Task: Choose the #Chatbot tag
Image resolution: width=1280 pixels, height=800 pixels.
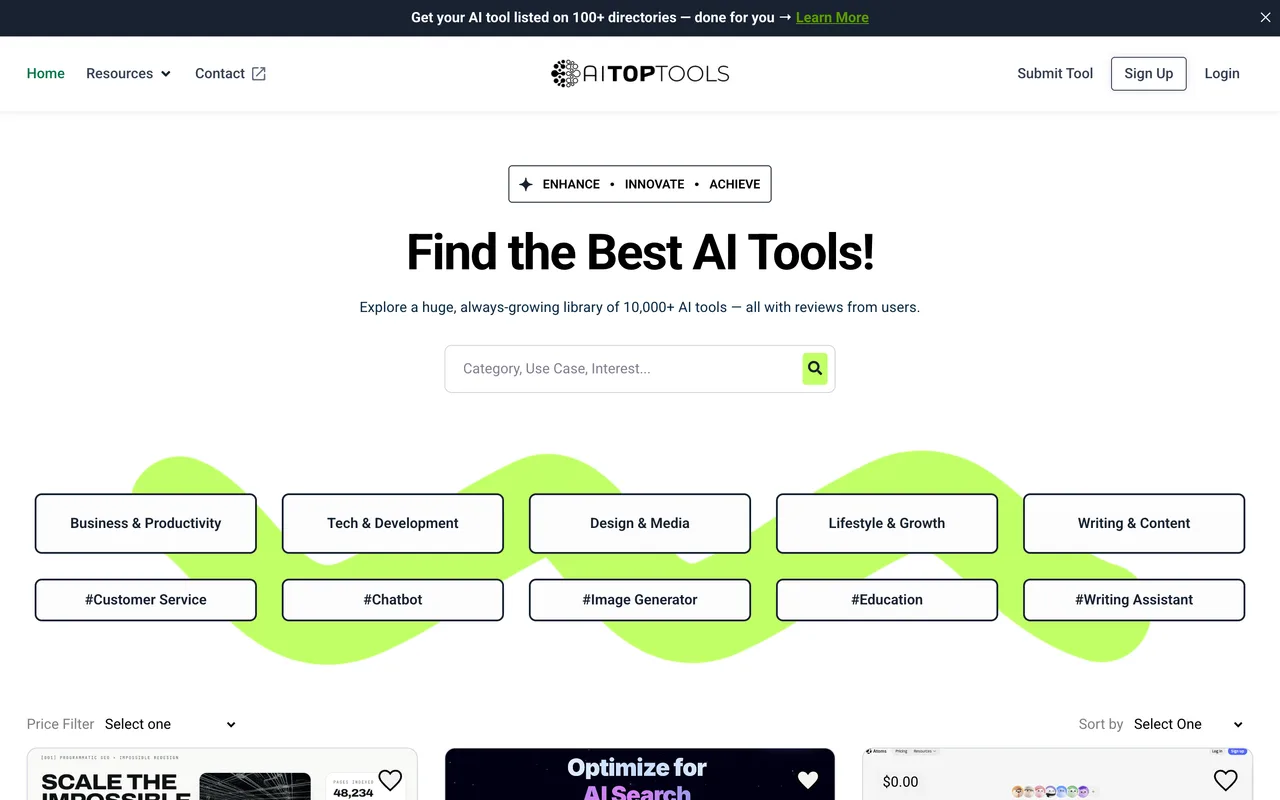Action: click(393, 600)
